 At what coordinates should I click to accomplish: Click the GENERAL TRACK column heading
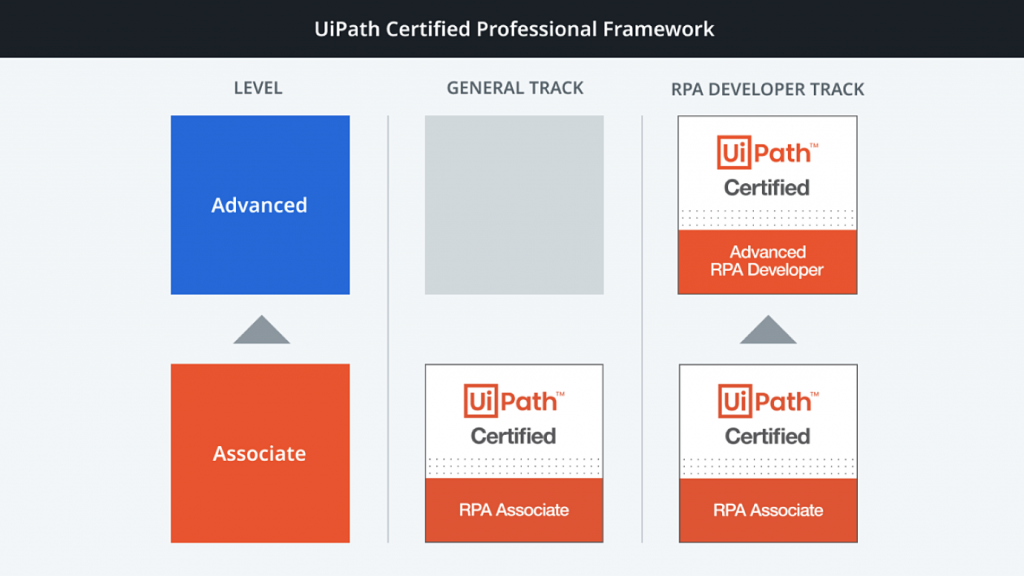pos(515,88)
